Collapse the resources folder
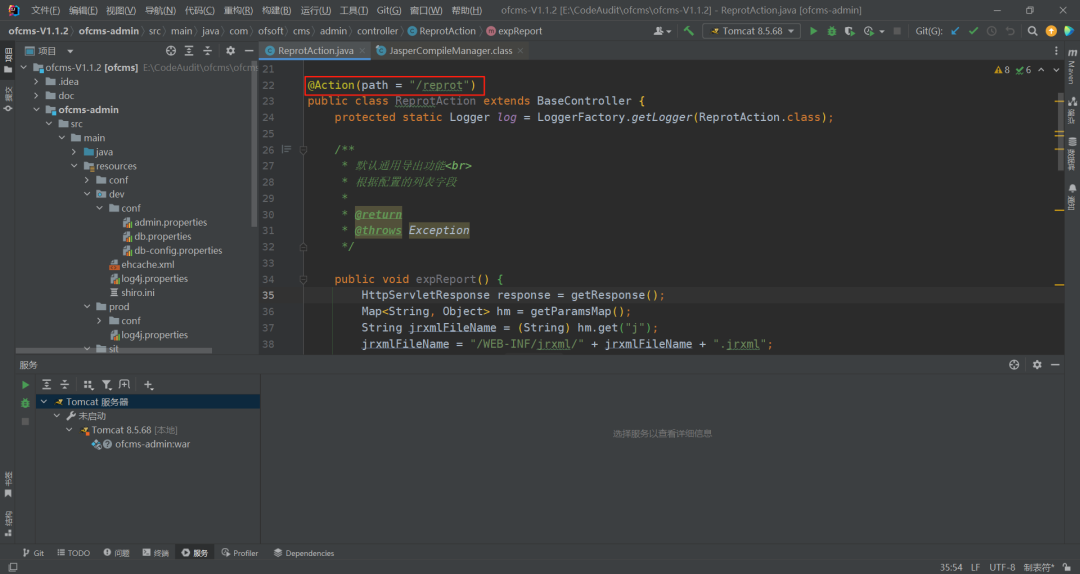 [74, 166]
